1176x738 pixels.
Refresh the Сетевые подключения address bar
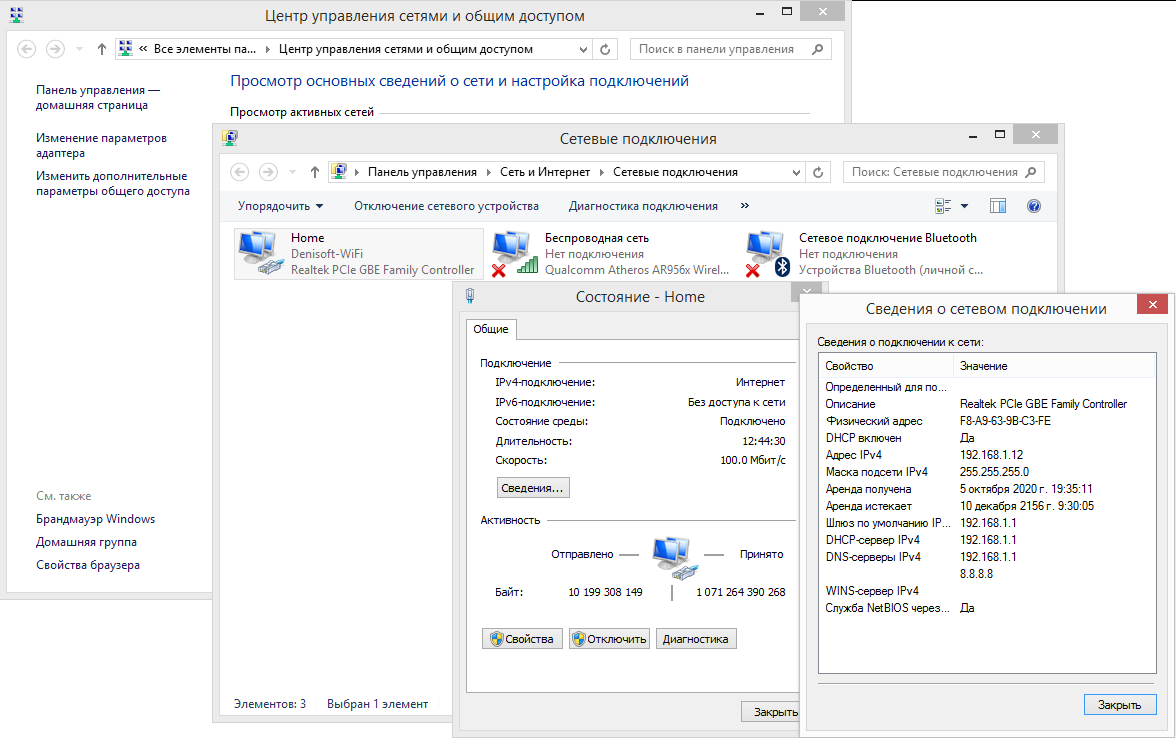coord(819,172)
